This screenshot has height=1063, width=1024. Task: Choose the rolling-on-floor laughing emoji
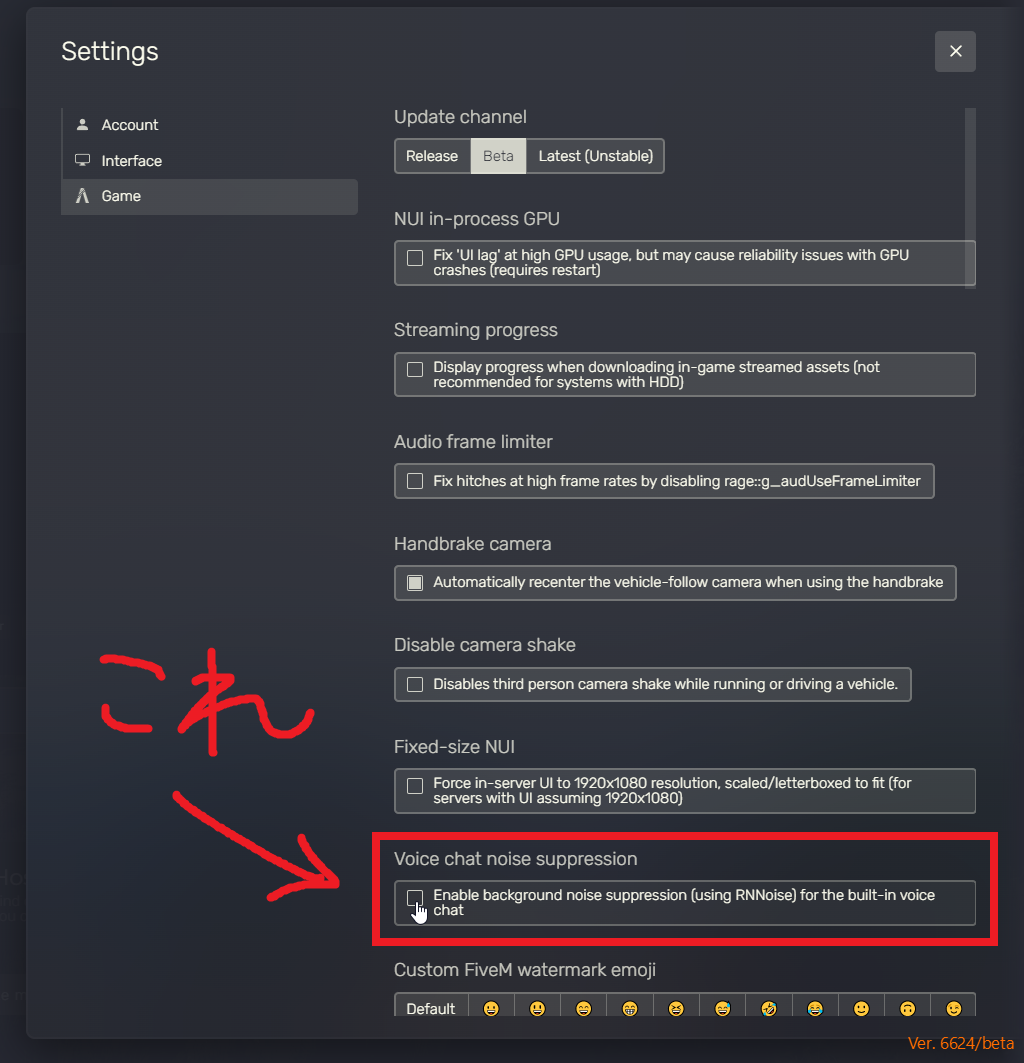point(768,1008)
